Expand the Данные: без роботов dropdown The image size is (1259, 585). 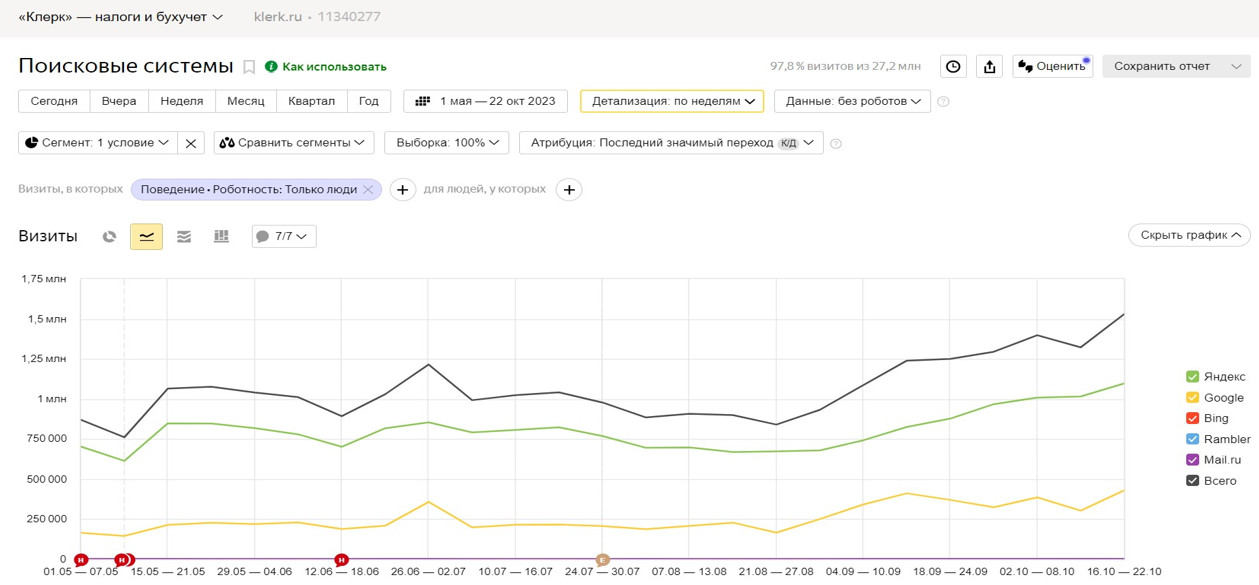[852, 101]
